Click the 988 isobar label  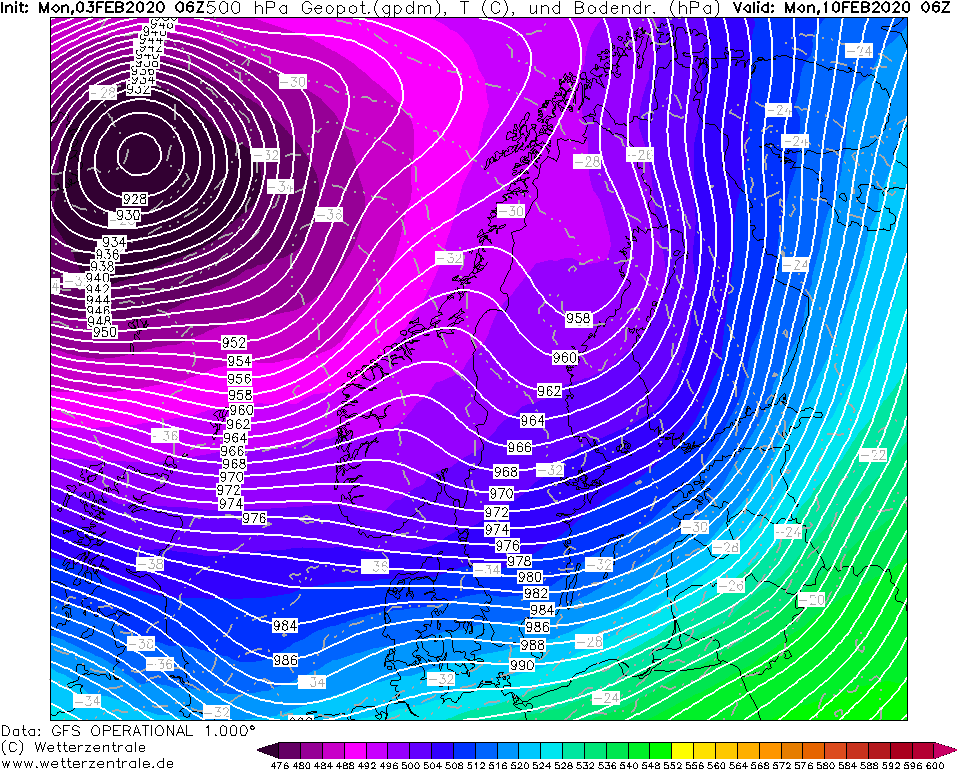pos(532,645)
